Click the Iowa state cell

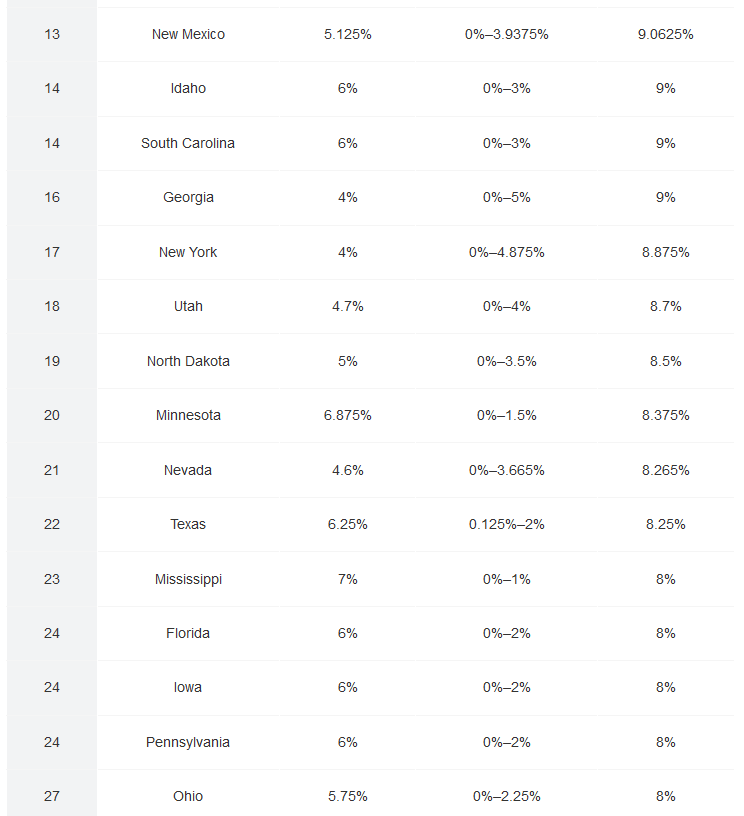point(188,687)
